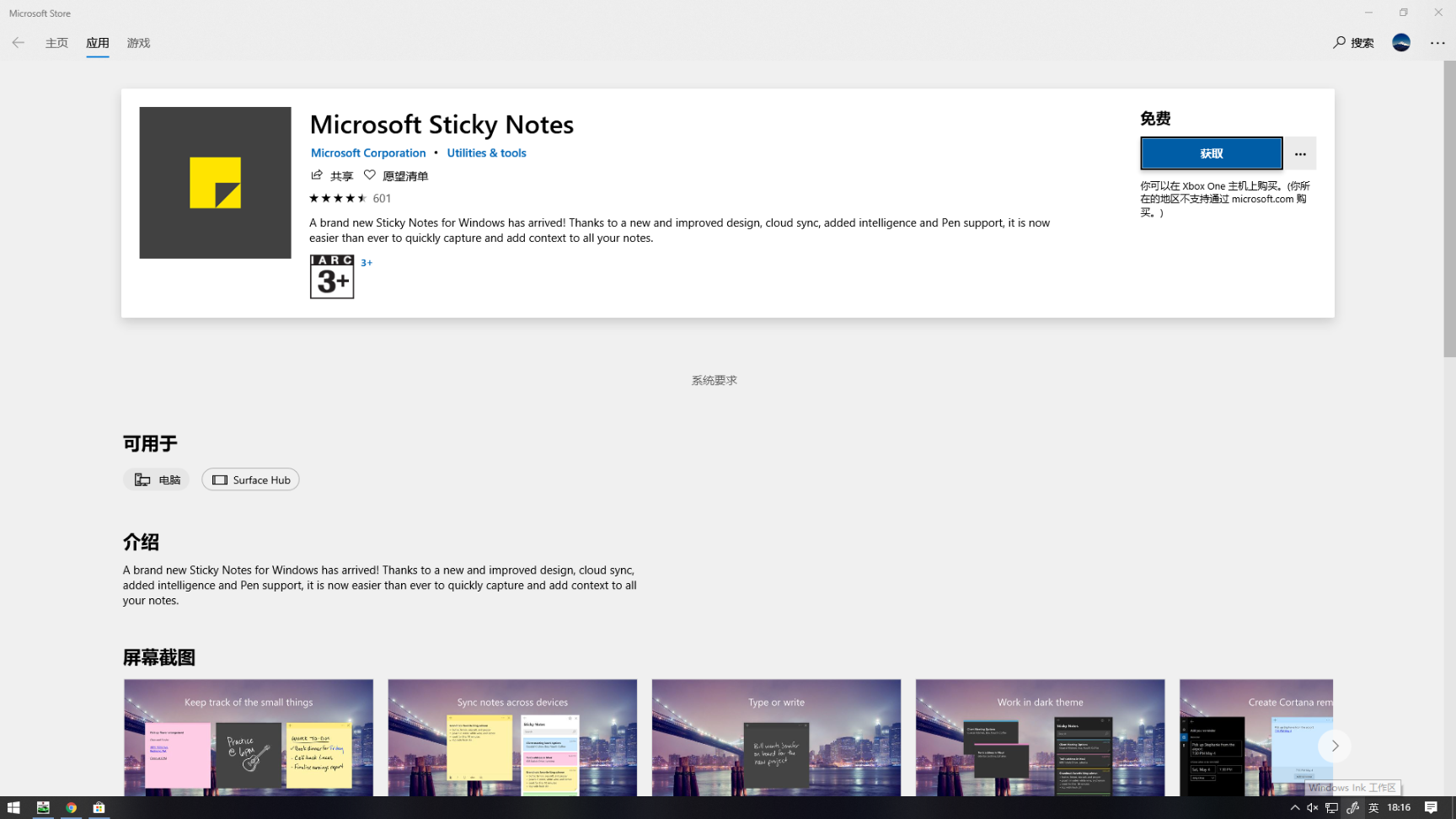
Task: Select the 电脑 device chip
Action: [157, 479]
